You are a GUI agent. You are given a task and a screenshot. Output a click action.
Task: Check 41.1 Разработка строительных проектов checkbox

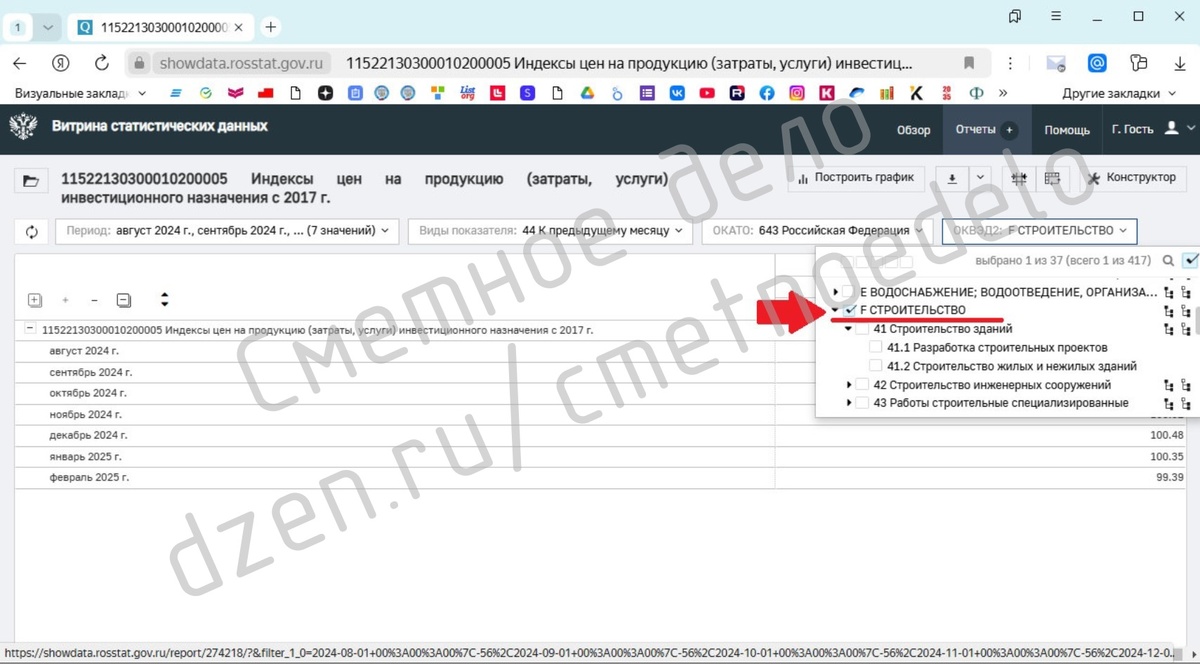click(876, 348)
